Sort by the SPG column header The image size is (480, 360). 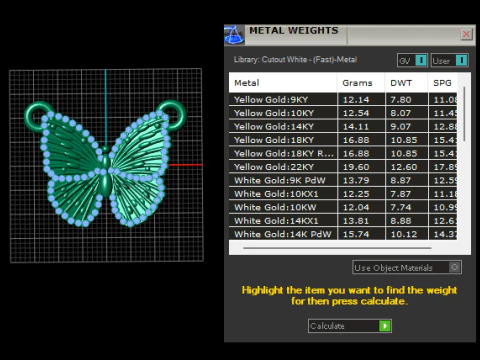pyautogui.click(x=442, y=83)
